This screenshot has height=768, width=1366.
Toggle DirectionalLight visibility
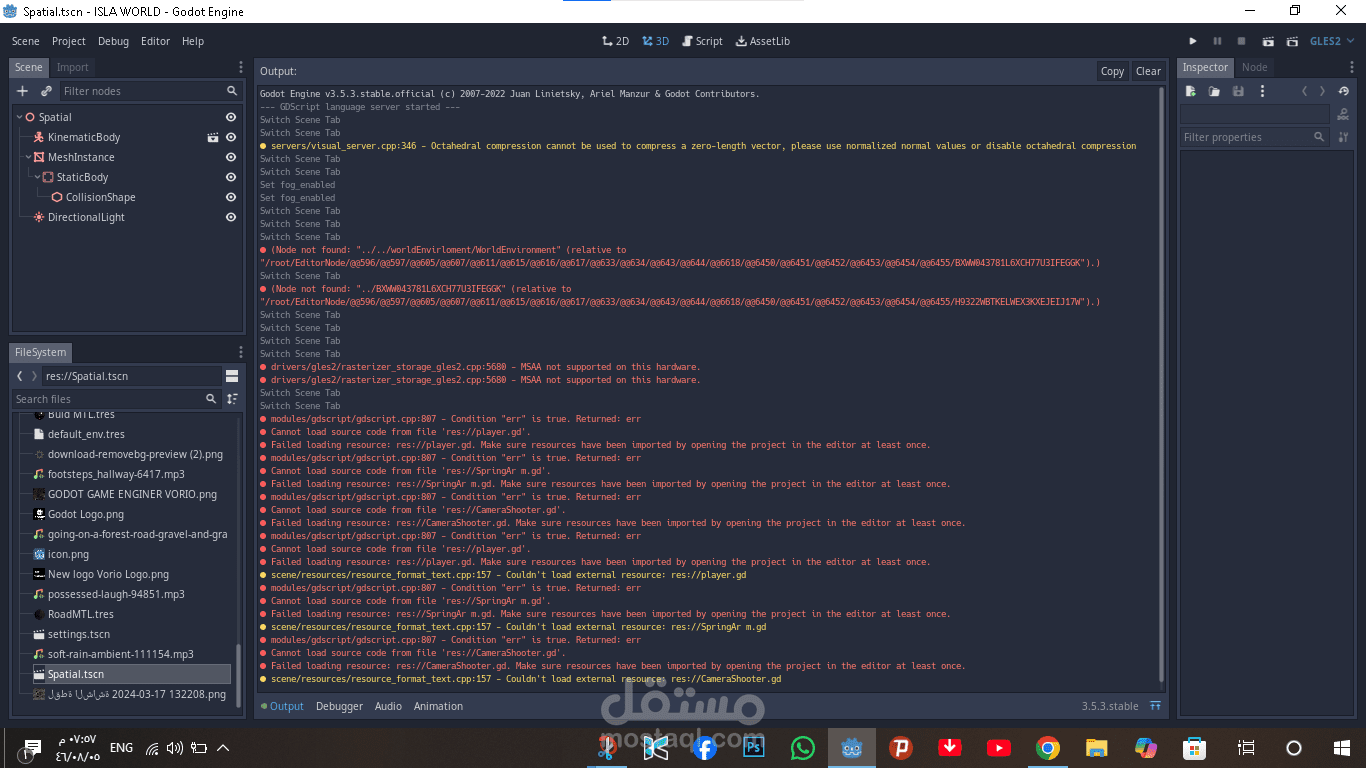[231, 217]
